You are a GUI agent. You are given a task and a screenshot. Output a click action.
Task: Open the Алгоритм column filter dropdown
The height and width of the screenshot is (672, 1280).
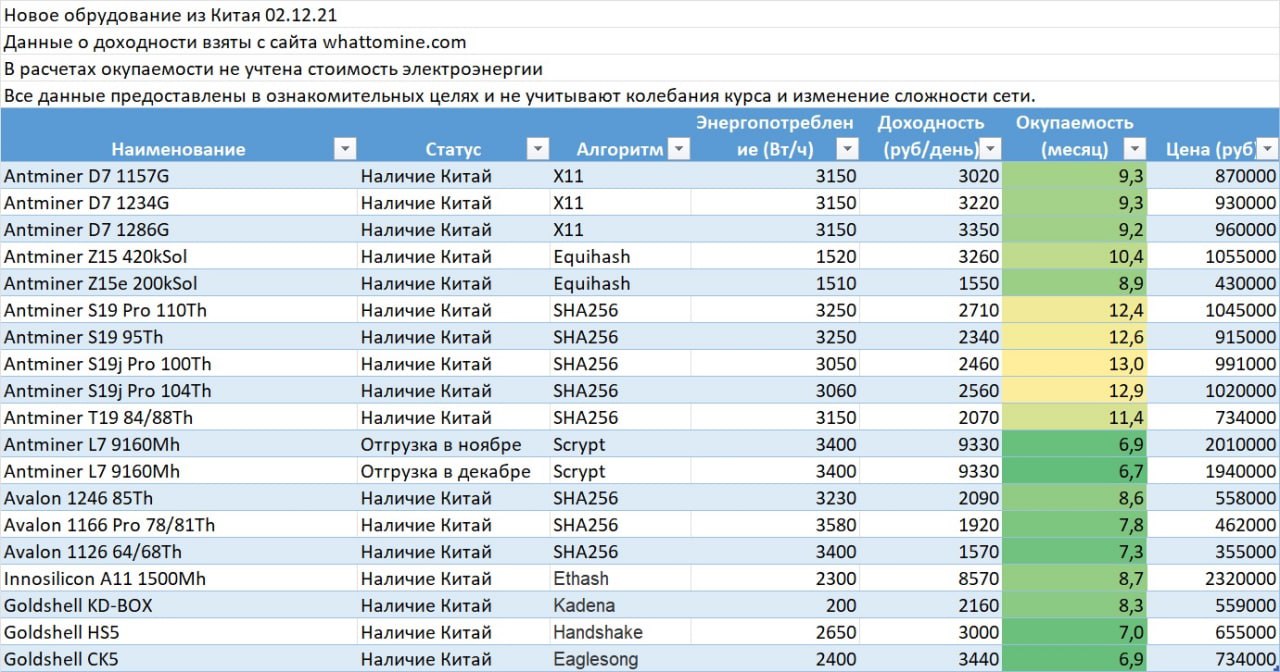point(679,149)
